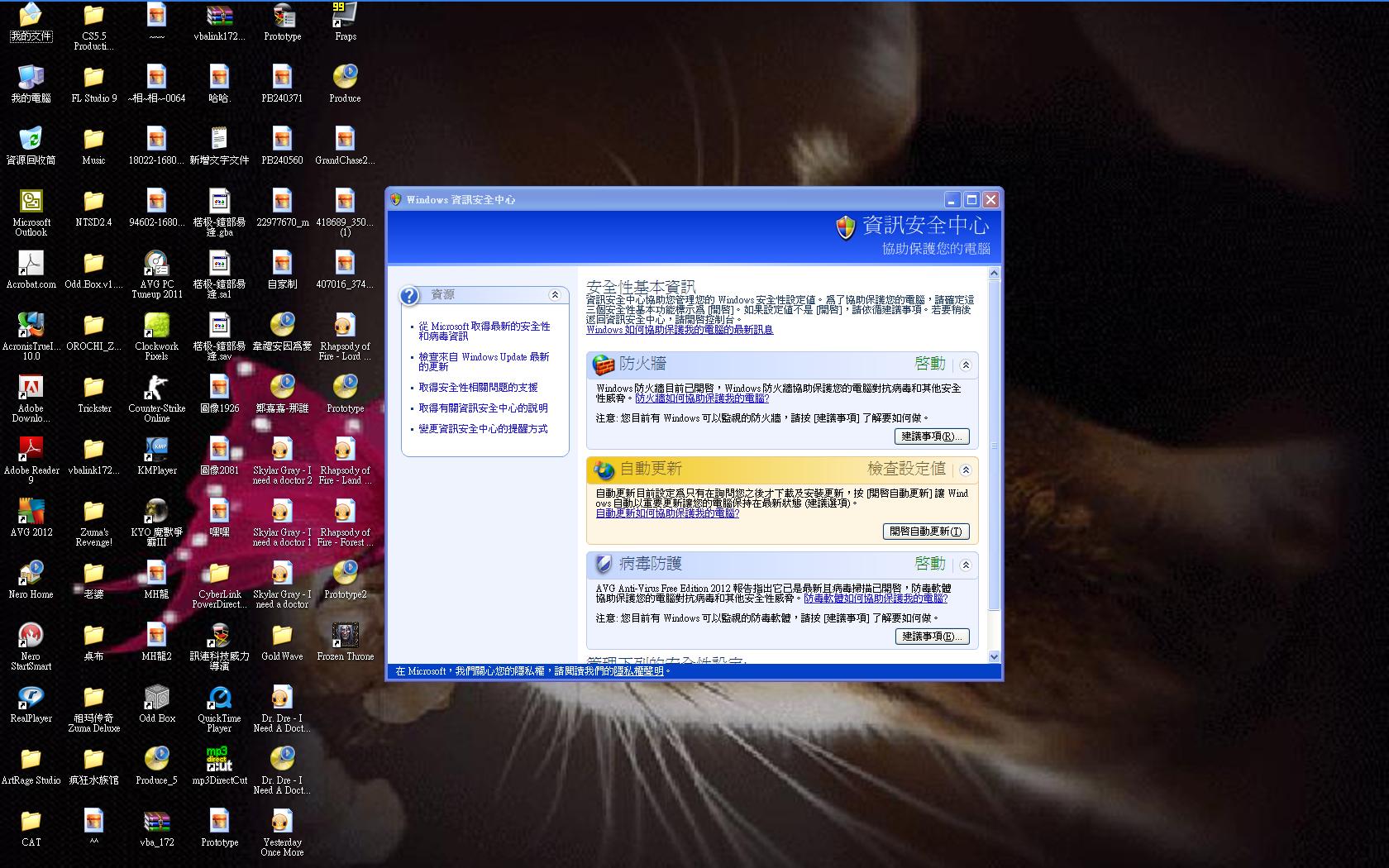
Task: Open the 祖玛传奇 Zuma Deluxe folder
Action: point(94,708)
